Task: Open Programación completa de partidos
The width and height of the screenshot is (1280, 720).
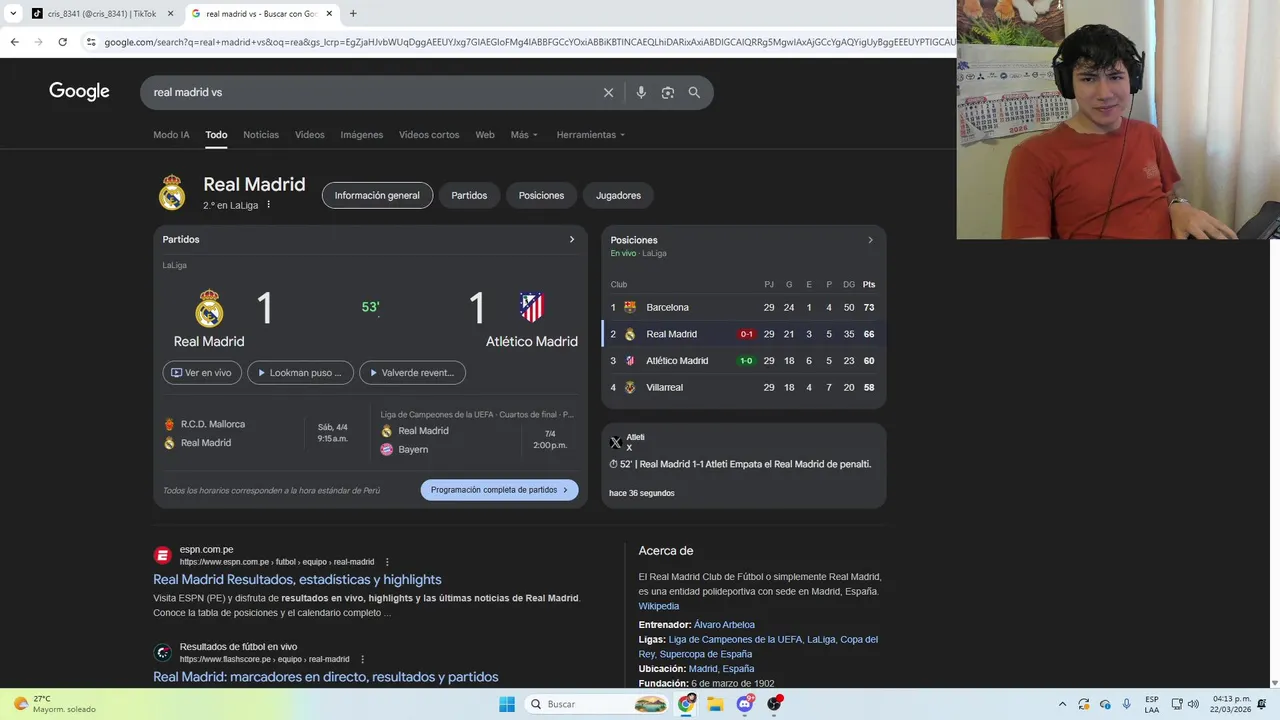Action: pyautogui.click(x=499, y=490)
